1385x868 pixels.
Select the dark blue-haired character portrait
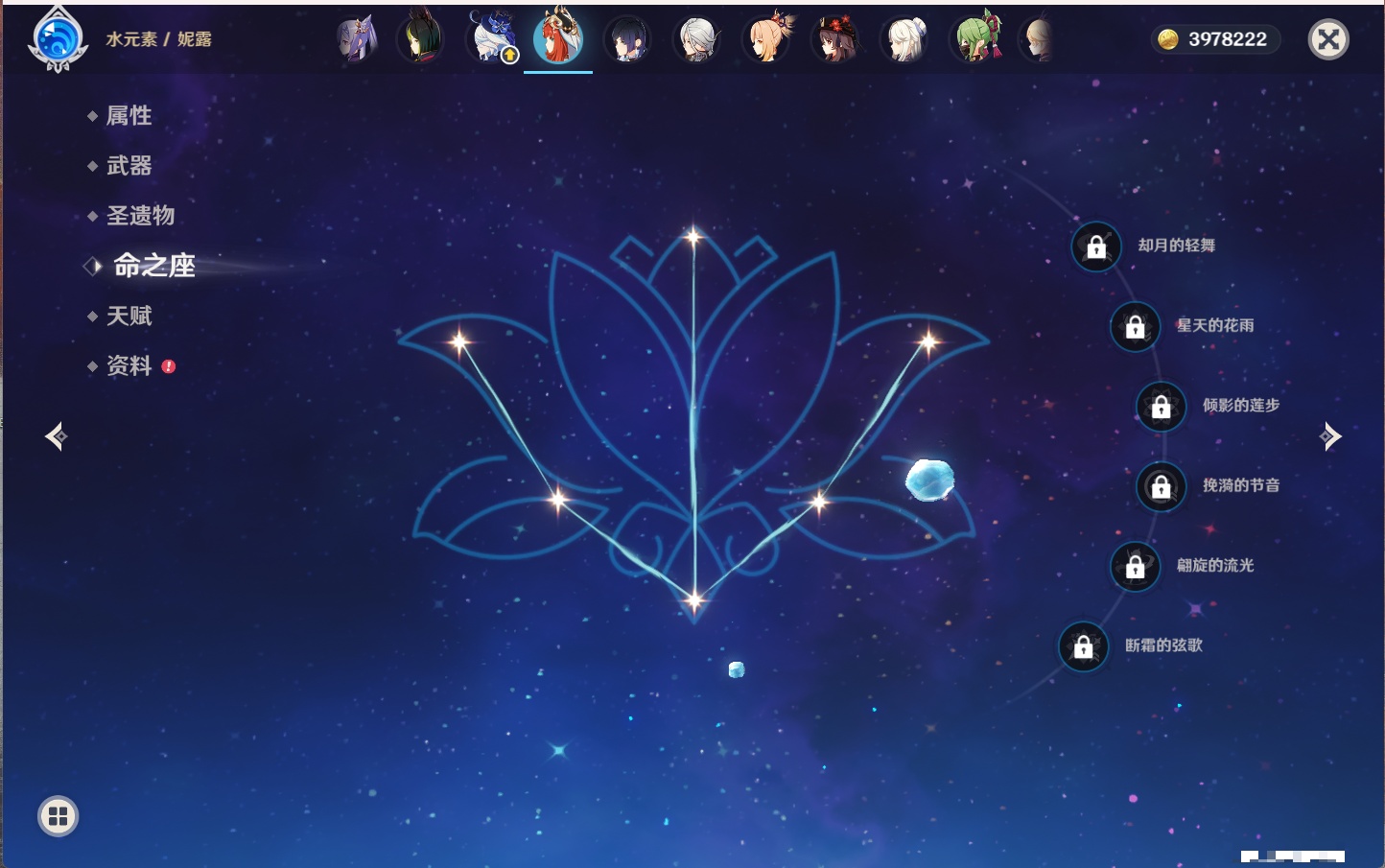click(627, 40)
